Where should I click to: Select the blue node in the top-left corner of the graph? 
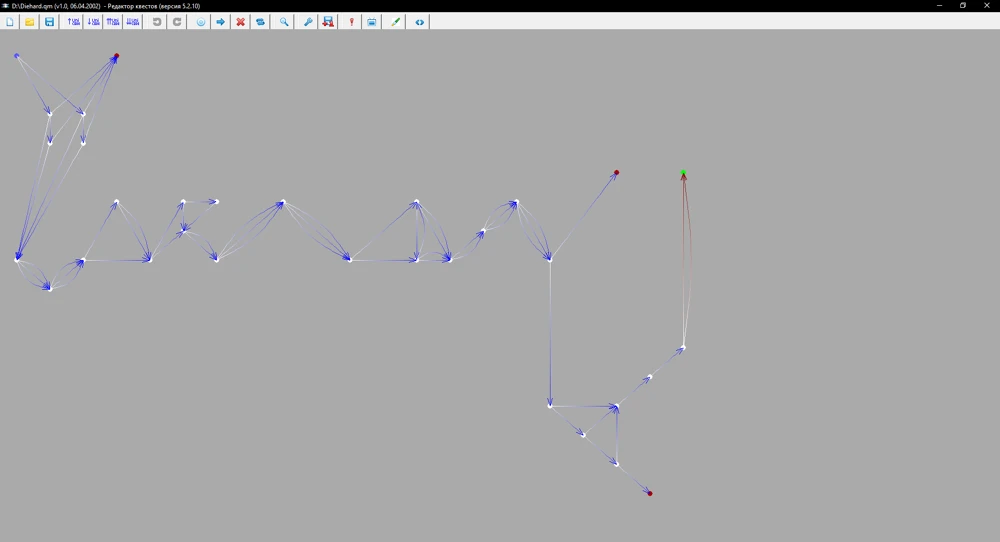(x=17, y=56)
